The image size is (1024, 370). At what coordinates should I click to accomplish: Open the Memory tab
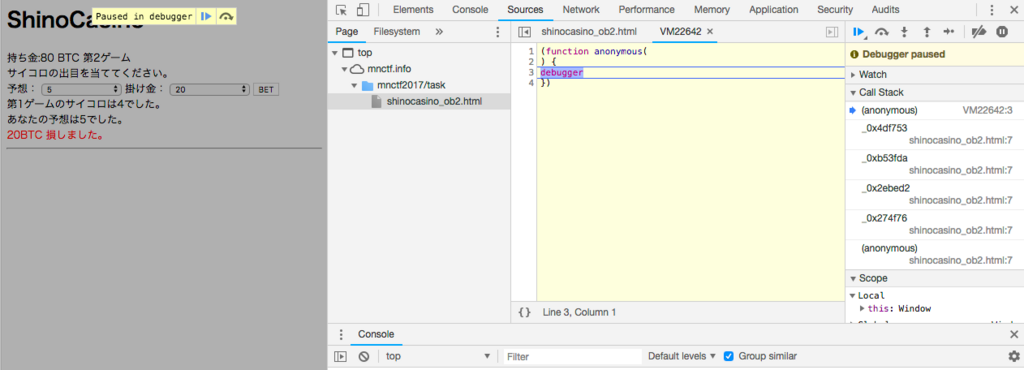click(712, 10)
